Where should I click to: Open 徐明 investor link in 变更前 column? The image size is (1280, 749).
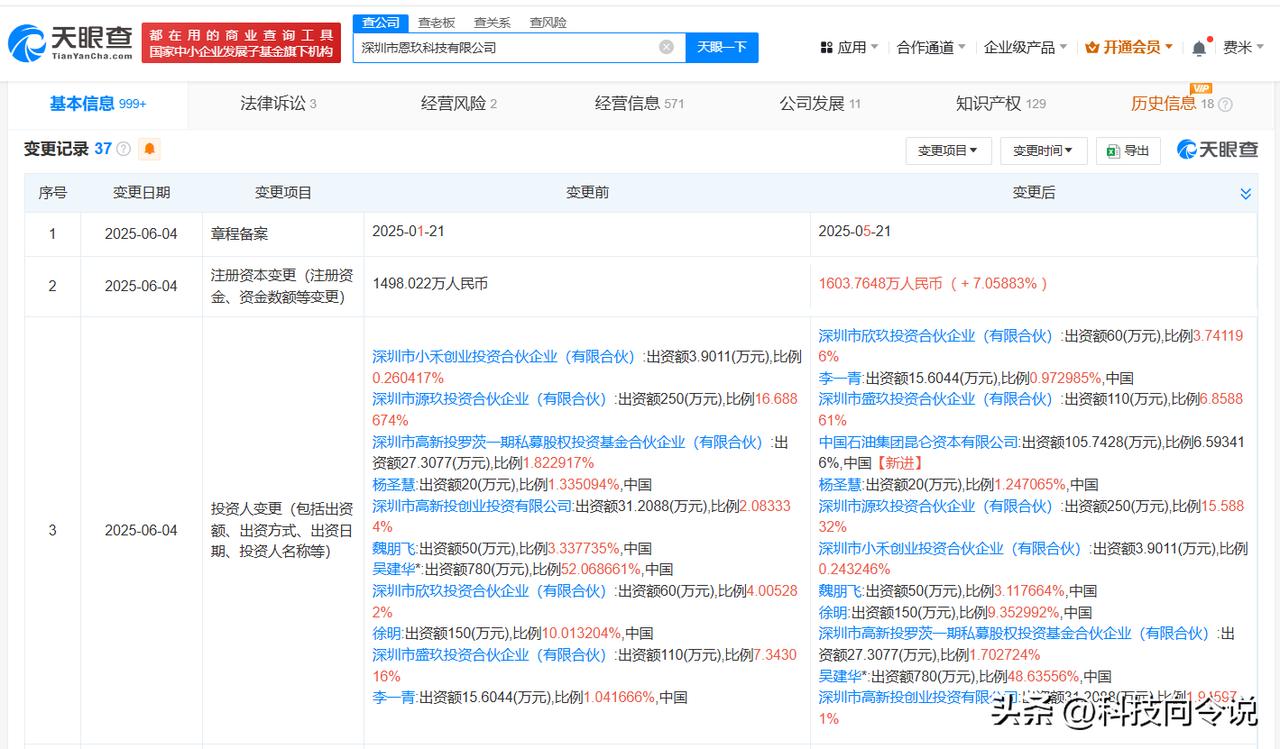(x=387, y=633)
